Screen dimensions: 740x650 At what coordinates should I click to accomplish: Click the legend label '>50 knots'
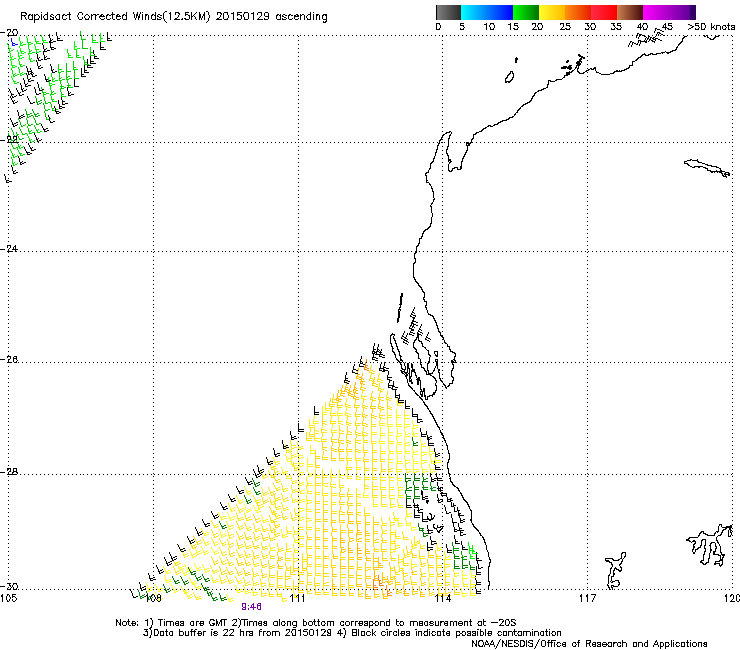(x=711, y=27)
